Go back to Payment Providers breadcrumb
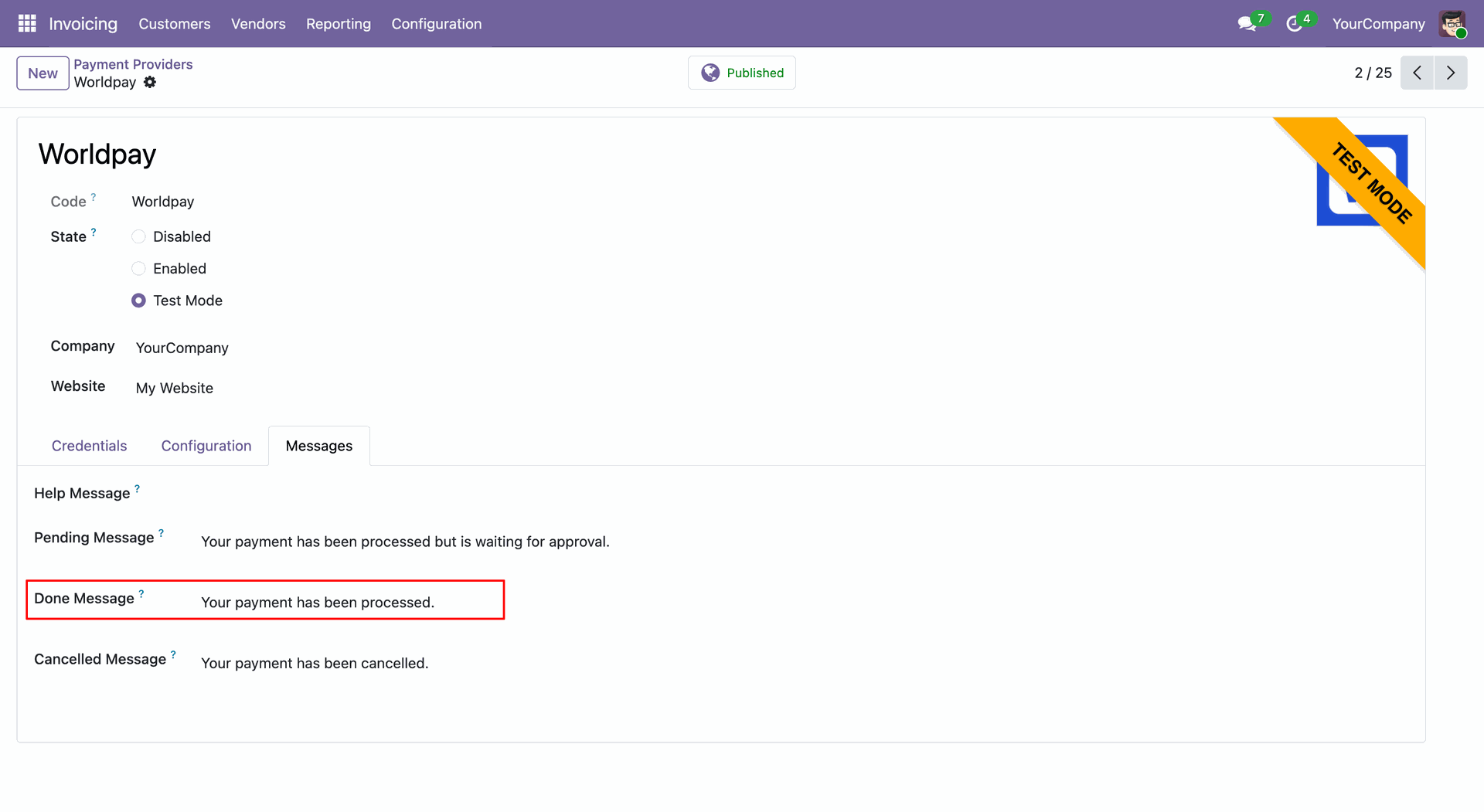Screen dimensions: 1484x812 click(133, 64)
